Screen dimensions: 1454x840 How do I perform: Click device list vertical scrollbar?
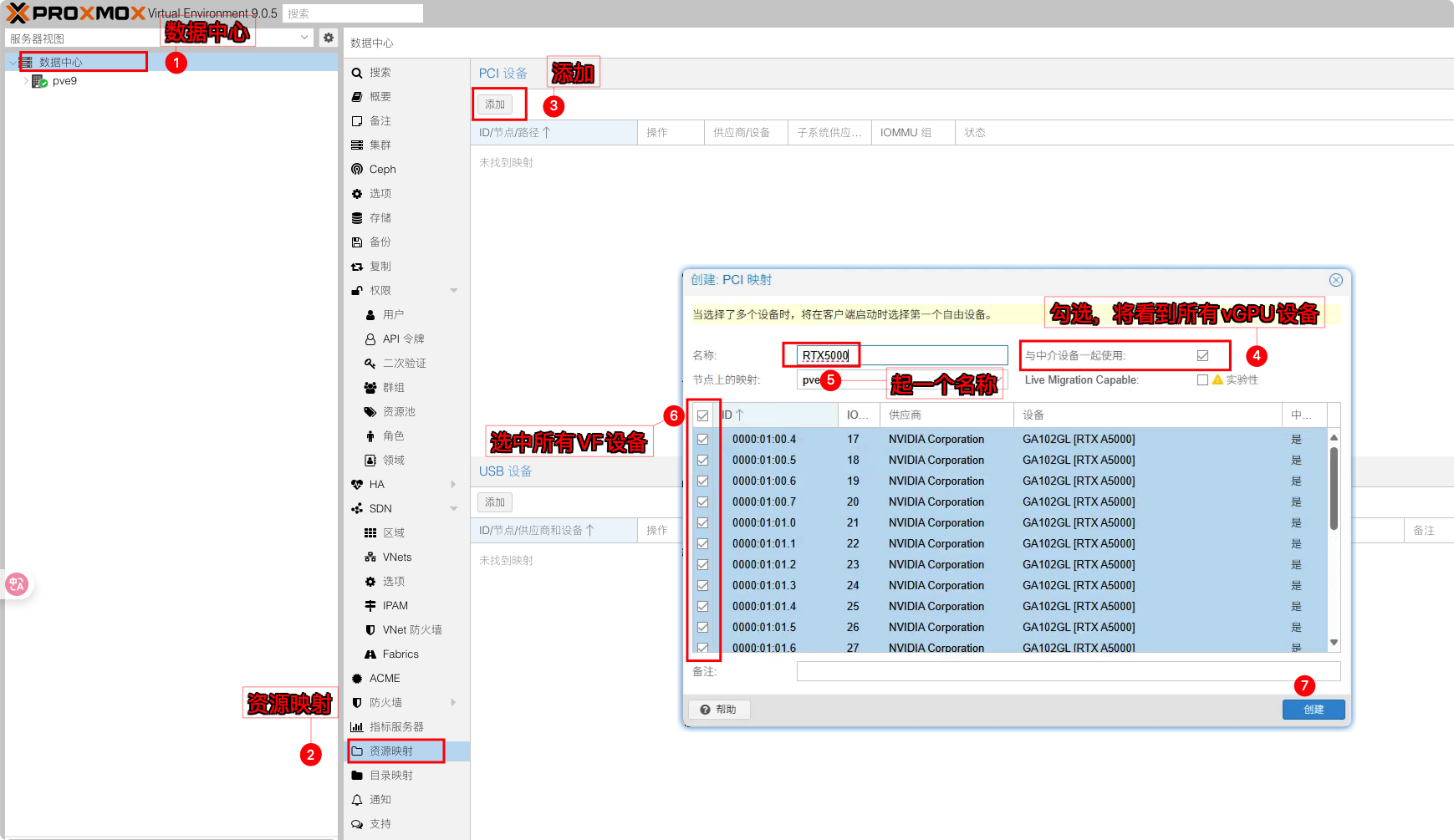click(1334, 489)
